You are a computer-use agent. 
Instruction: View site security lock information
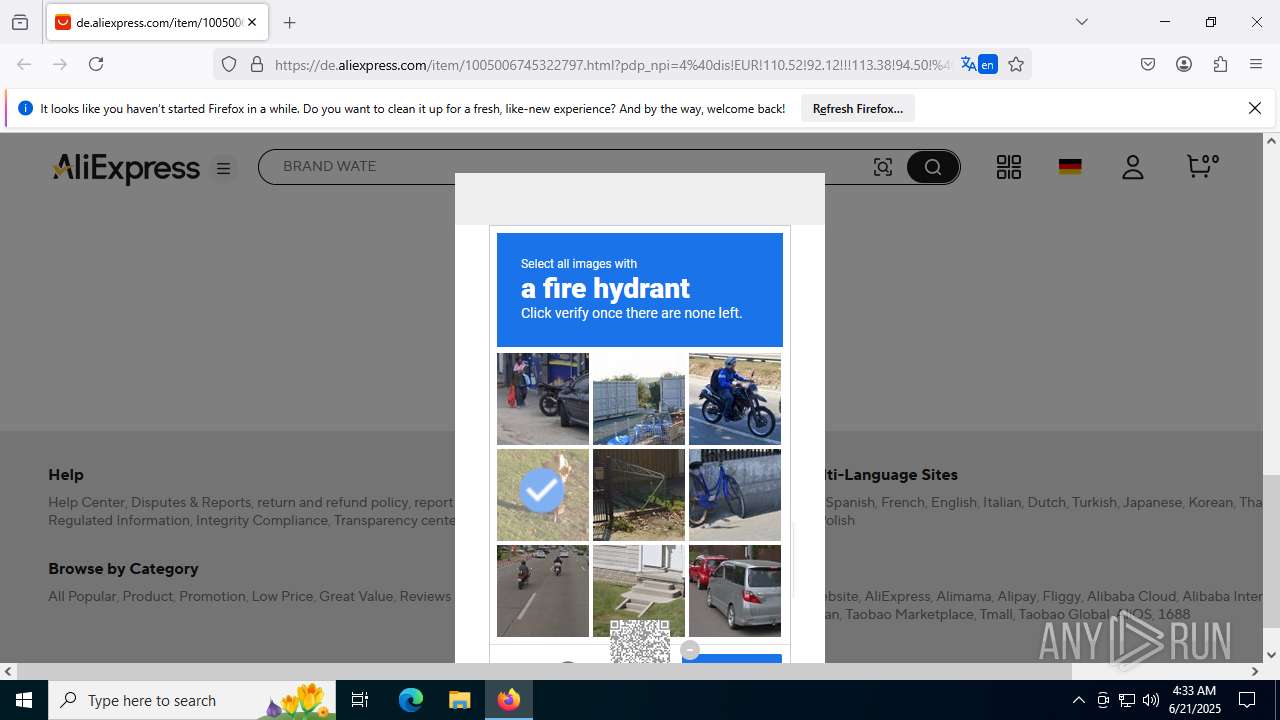[257, 64]
